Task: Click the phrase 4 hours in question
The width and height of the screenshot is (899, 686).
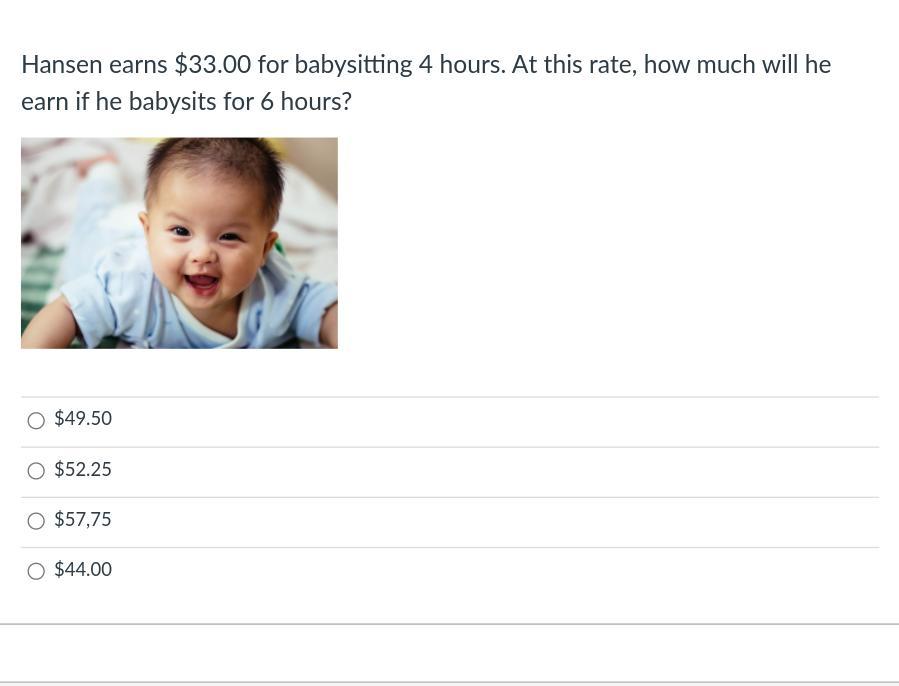Action: (x=462, y=64)
